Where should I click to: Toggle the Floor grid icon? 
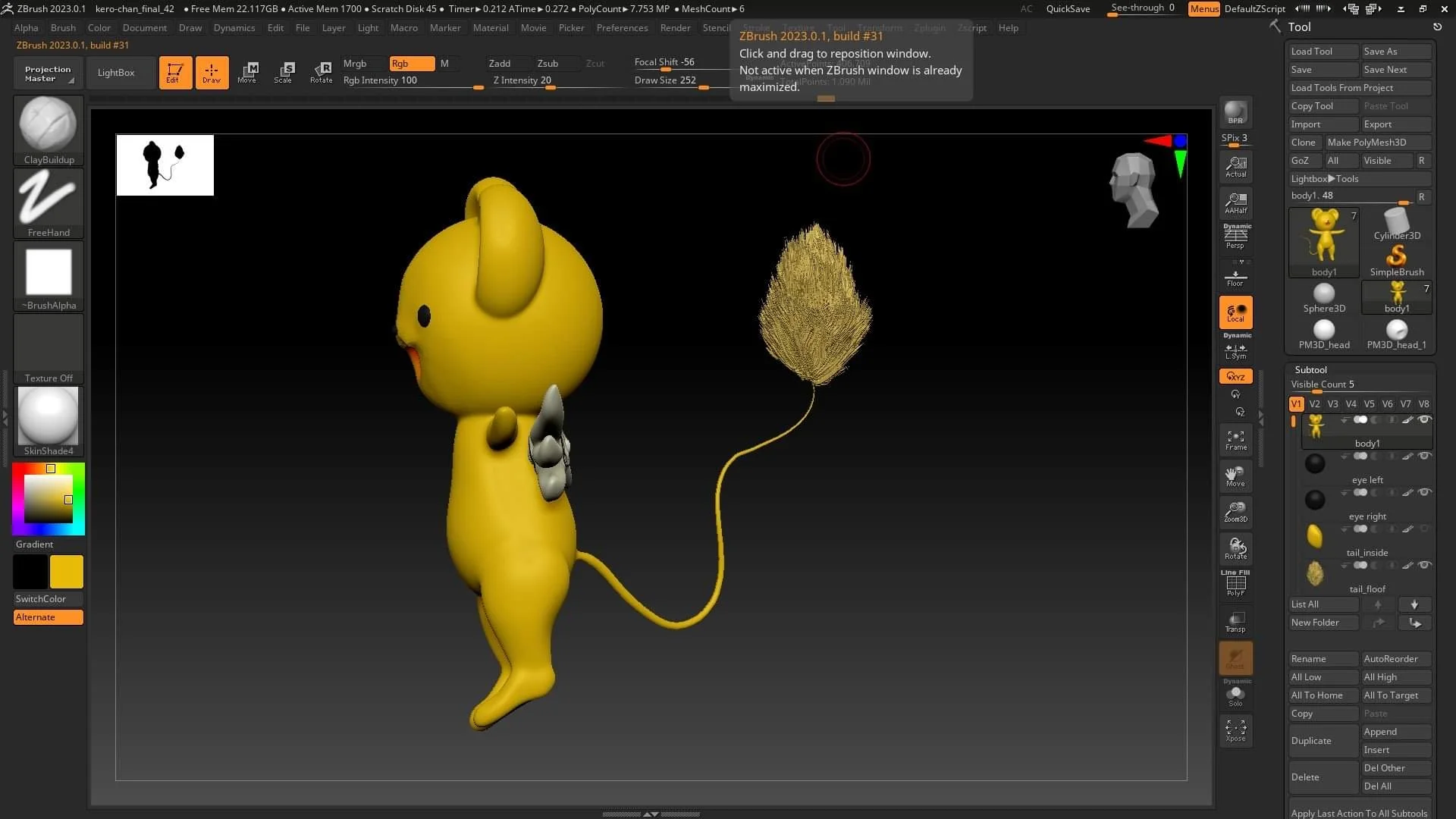point(1235,278)
